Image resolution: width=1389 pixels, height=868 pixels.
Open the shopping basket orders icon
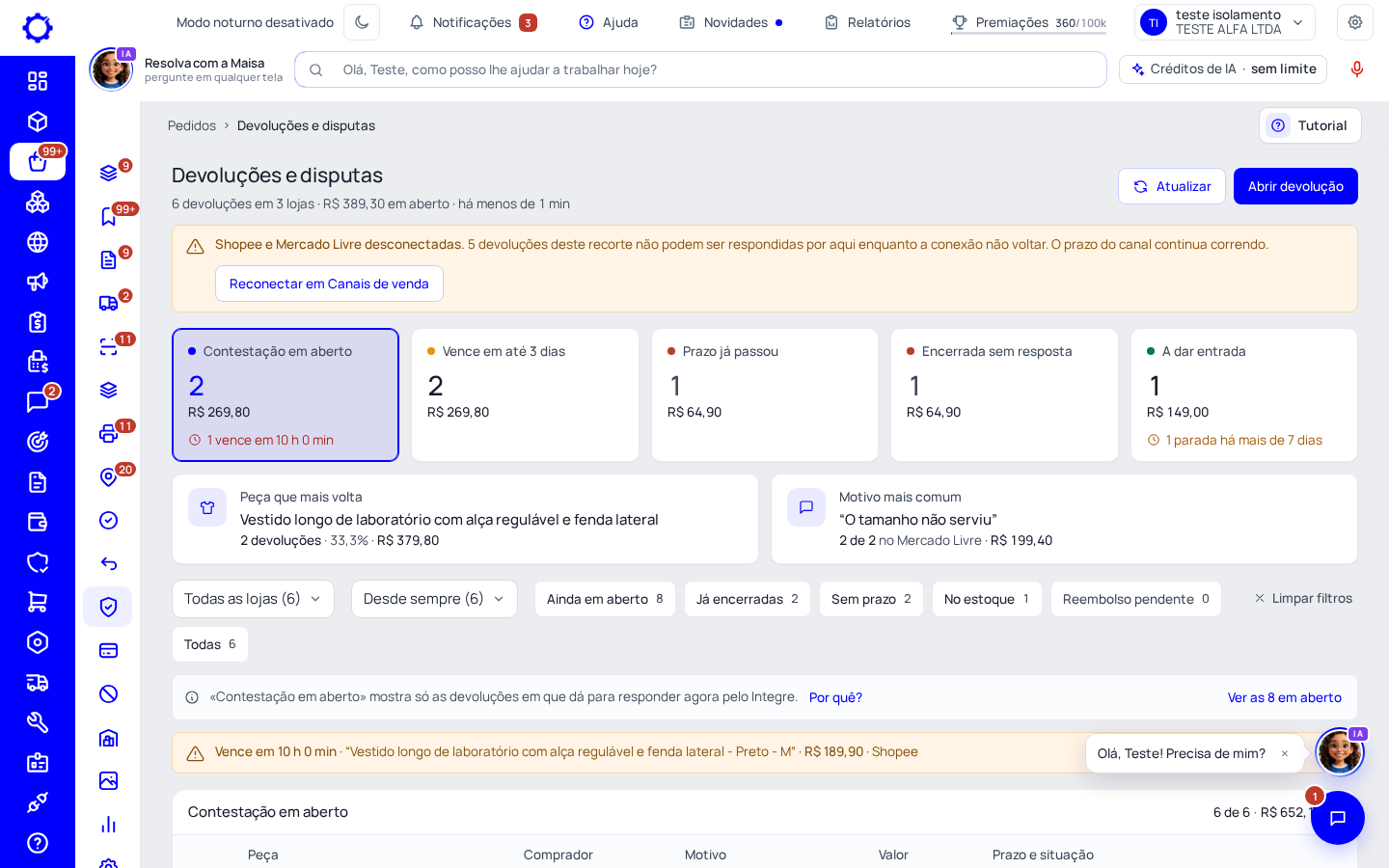[x=38, y=162]
